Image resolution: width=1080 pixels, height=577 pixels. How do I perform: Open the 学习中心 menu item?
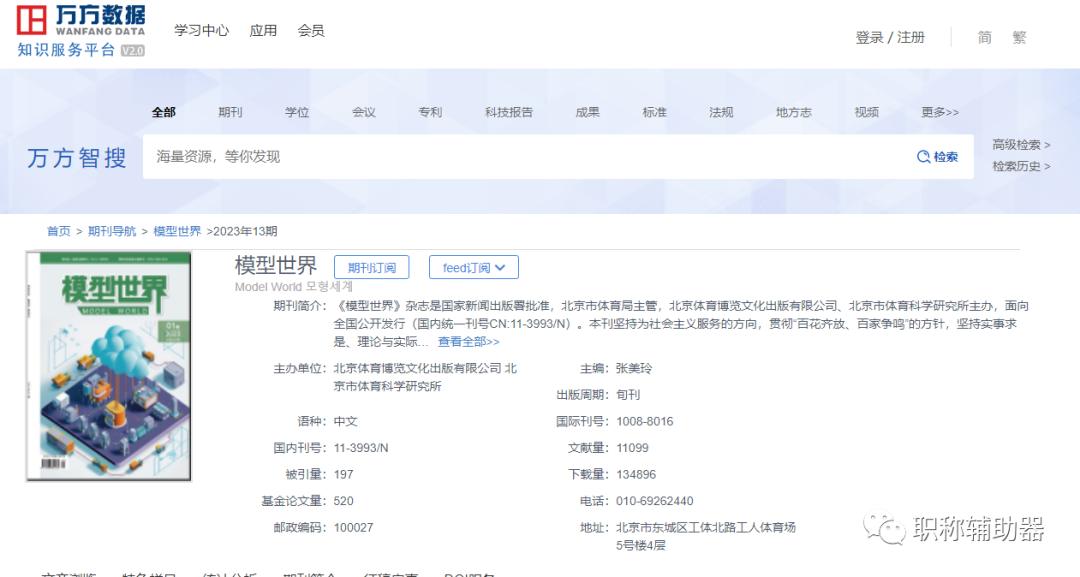point(201,30)
